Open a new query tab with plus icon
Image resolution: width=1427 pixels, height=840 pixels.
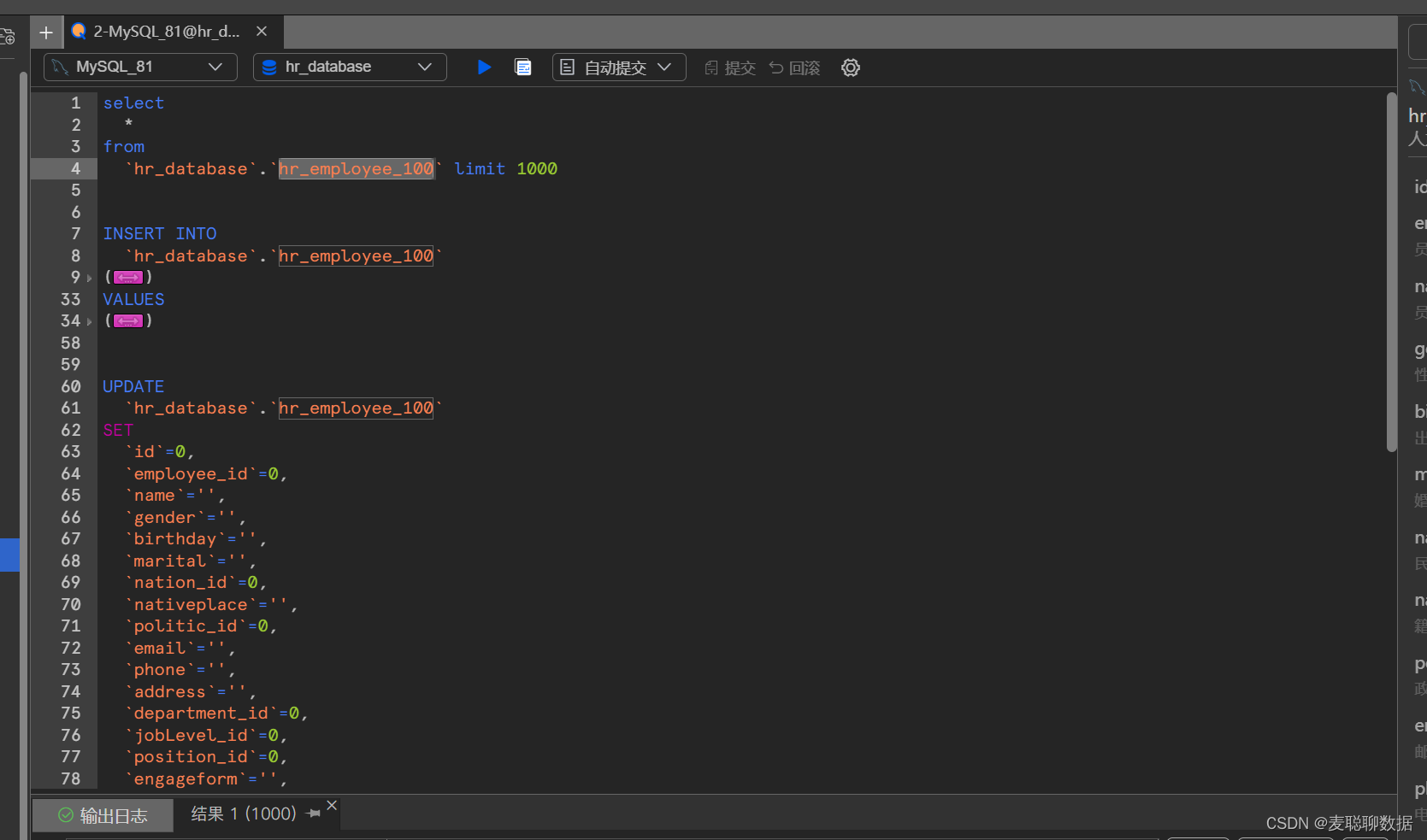[46, 32]
